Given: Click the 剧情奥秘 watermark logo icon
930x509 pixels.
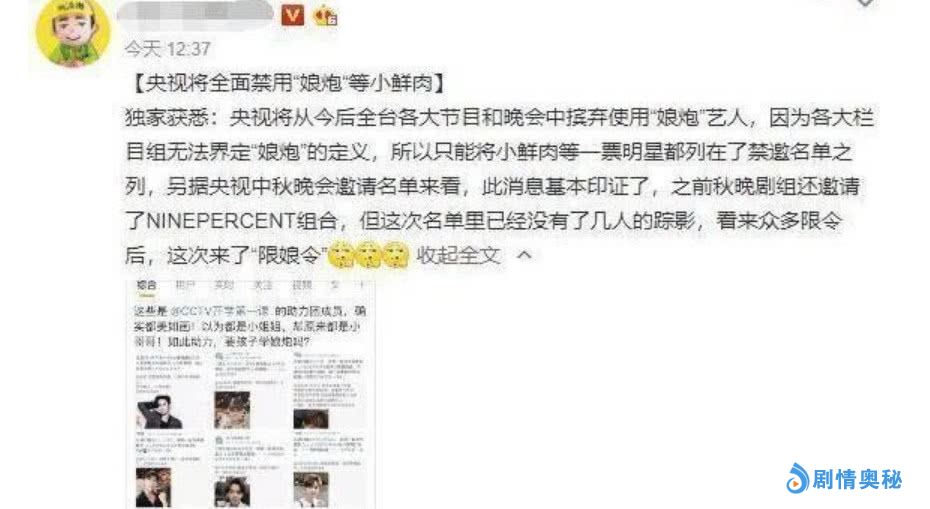Looking at the screenshot, I should tap(797, 478).
